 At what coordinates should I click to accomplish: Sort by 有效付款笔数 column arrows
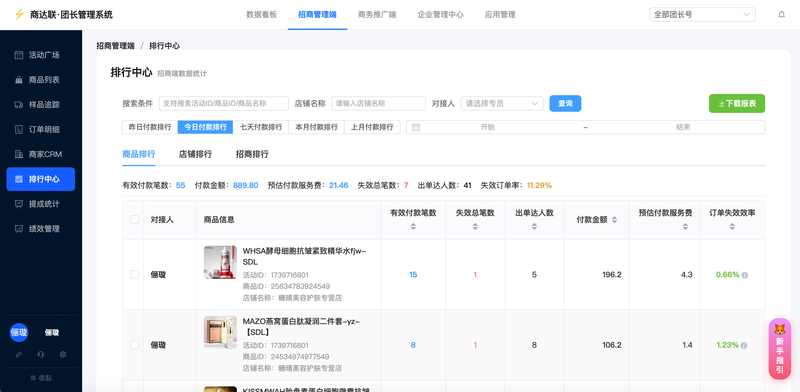tap(413, 227)
